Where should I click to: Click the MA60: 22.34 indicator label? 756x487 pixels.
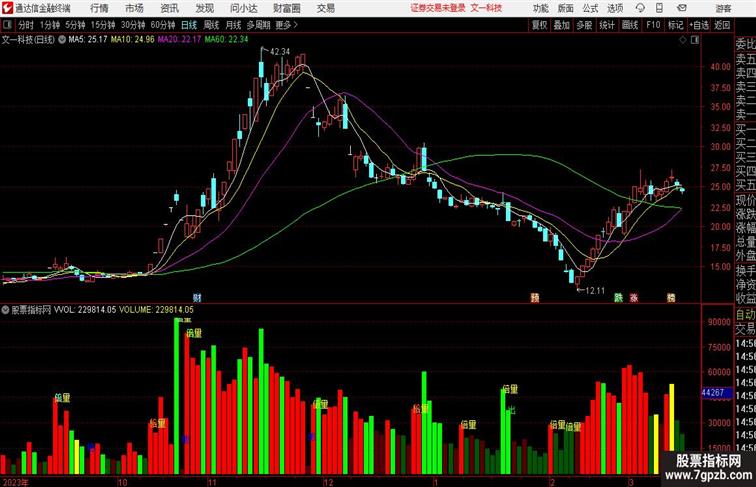pos(226,40)
